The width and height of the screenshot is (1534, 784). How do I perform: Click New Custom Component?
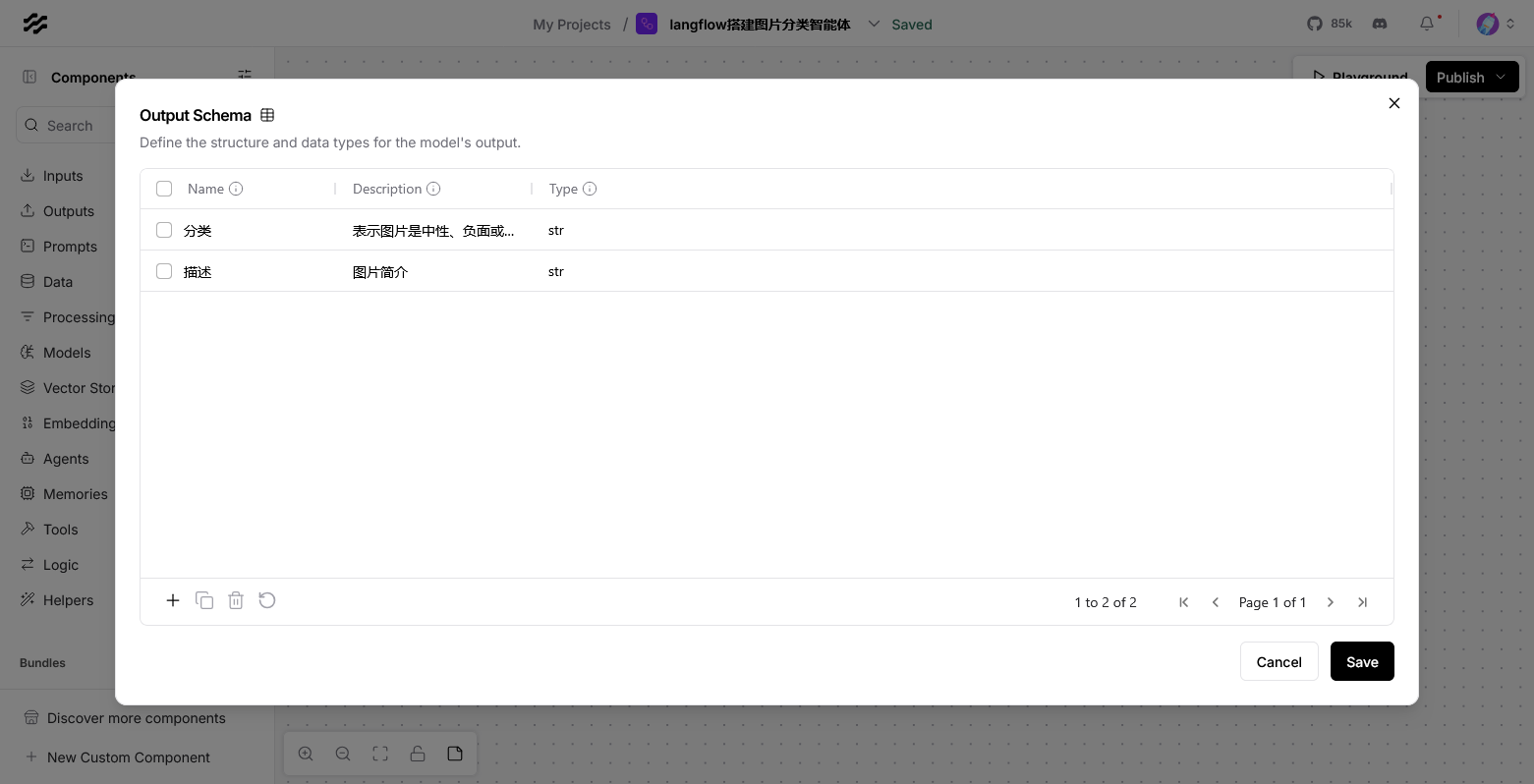coord(128,757)
